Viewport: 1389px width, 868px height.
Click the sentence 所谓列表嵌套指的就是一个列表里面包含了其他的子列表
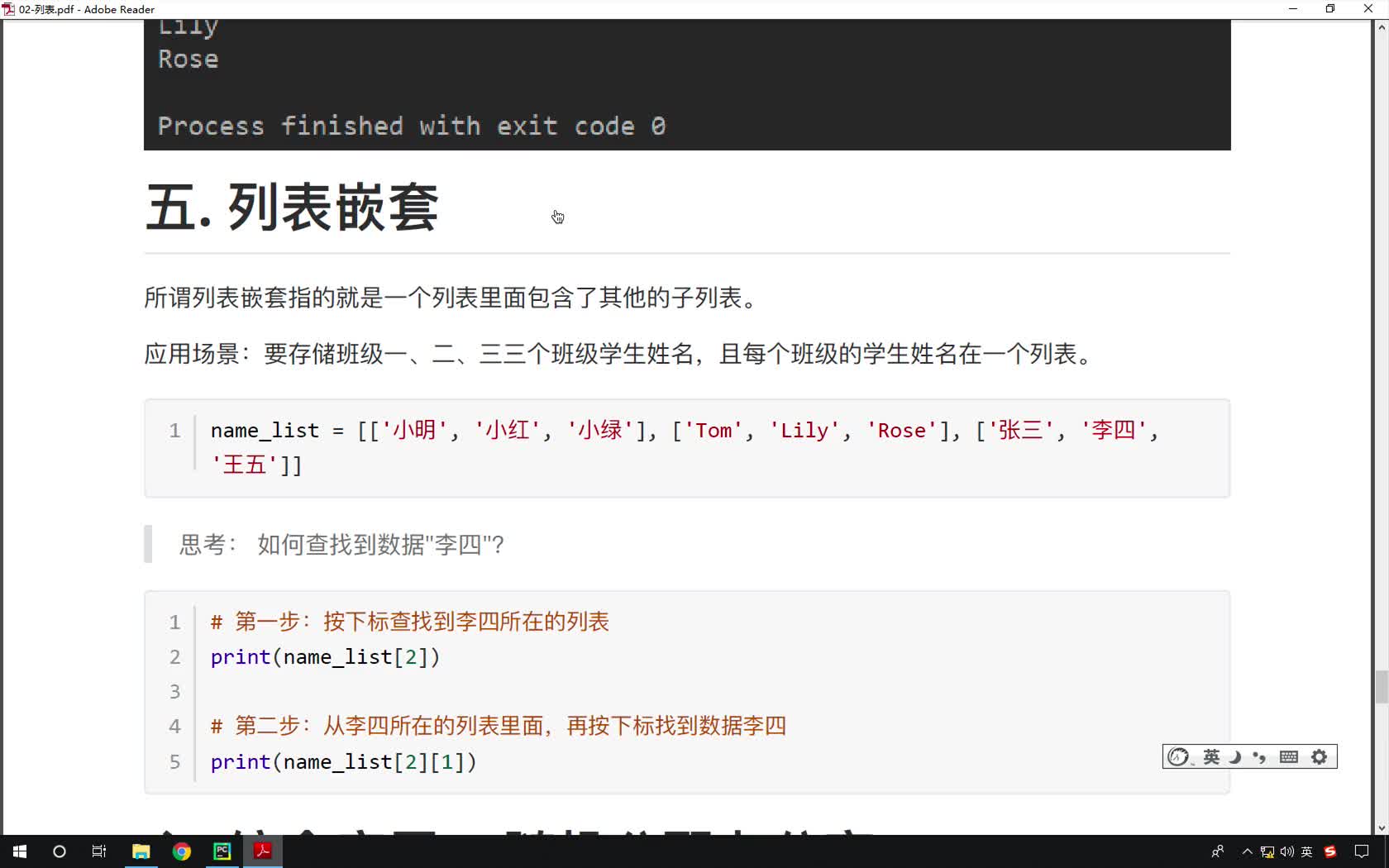[451, 298]
